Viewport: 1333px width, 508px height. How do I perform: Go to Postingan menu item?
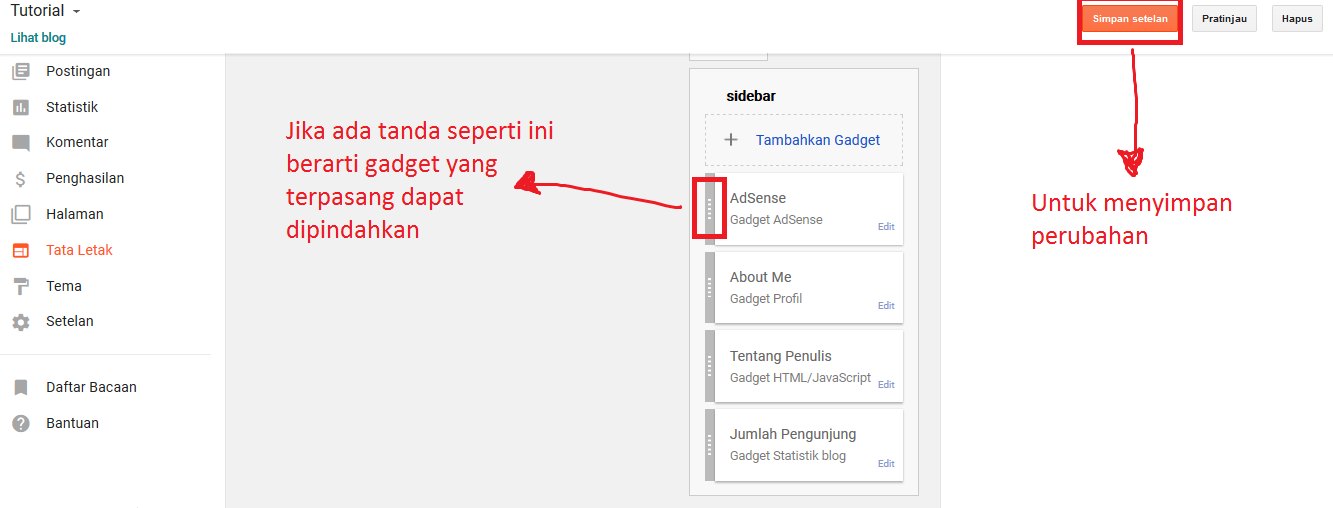(78, 71)
